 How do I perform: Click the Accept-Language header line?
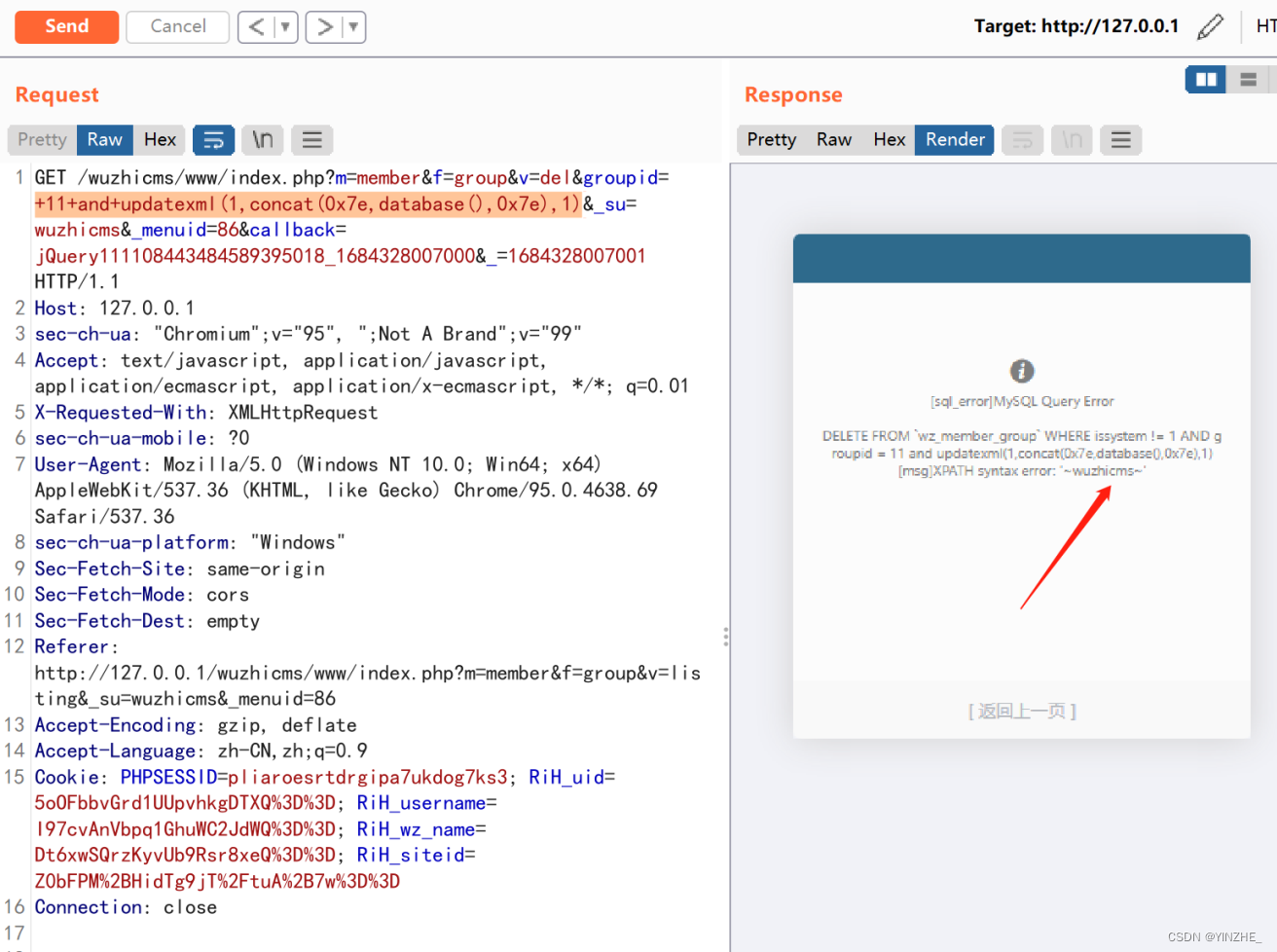201,751
